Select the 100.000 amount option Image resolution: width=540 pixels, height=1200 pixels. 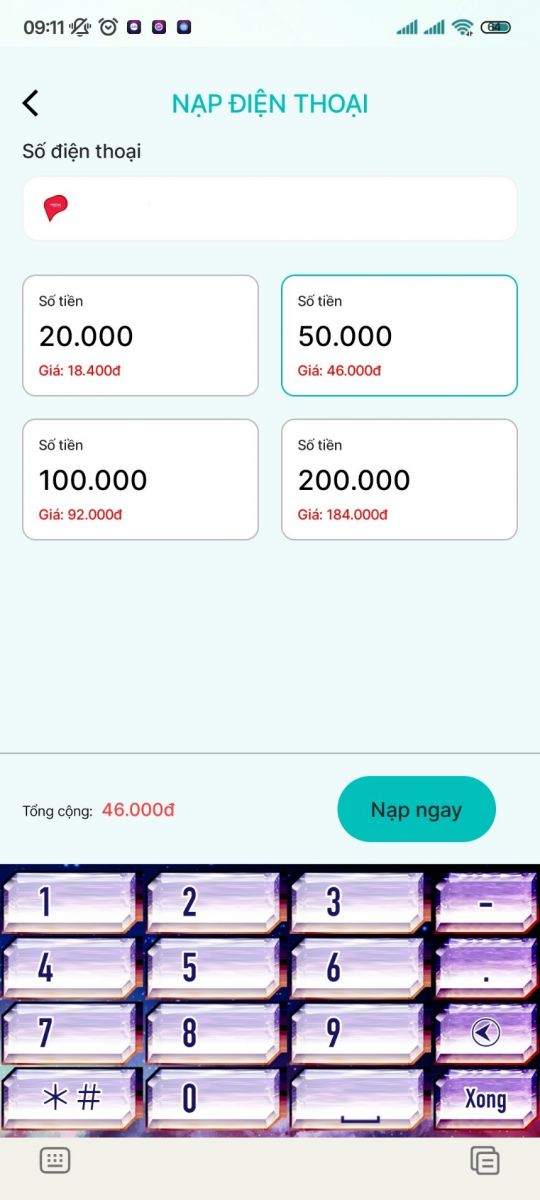click(140, 480)
